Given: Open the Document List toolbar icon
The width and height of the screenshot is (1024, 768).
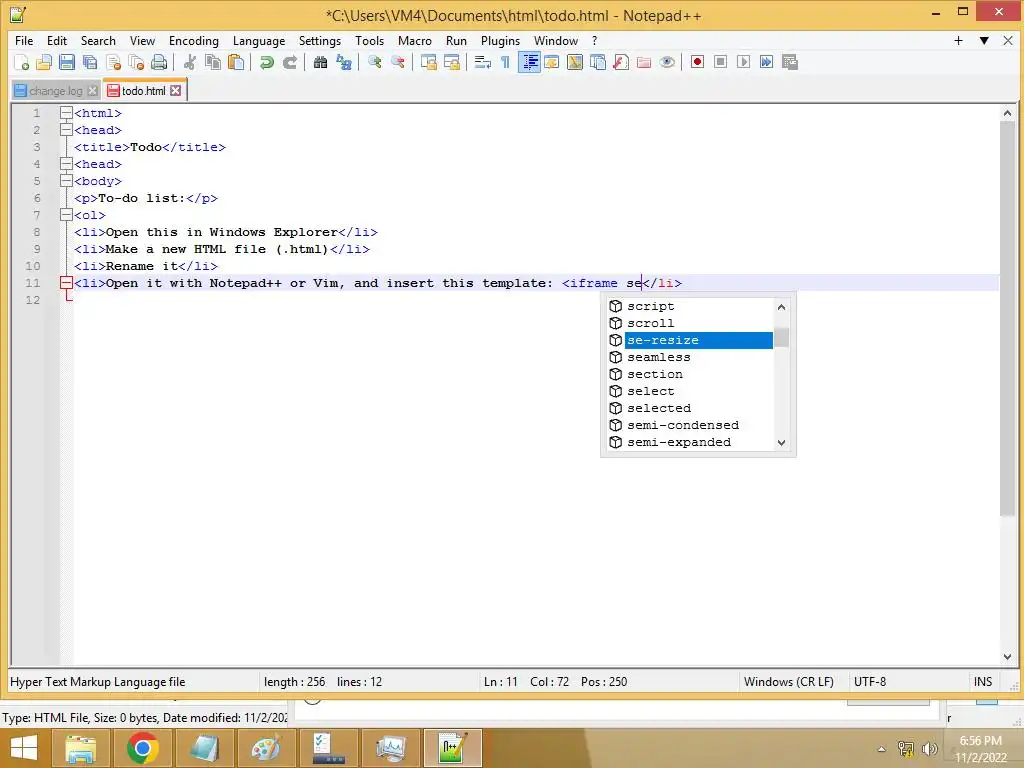Looking at the screenshot, I should [x=598, y=63].
